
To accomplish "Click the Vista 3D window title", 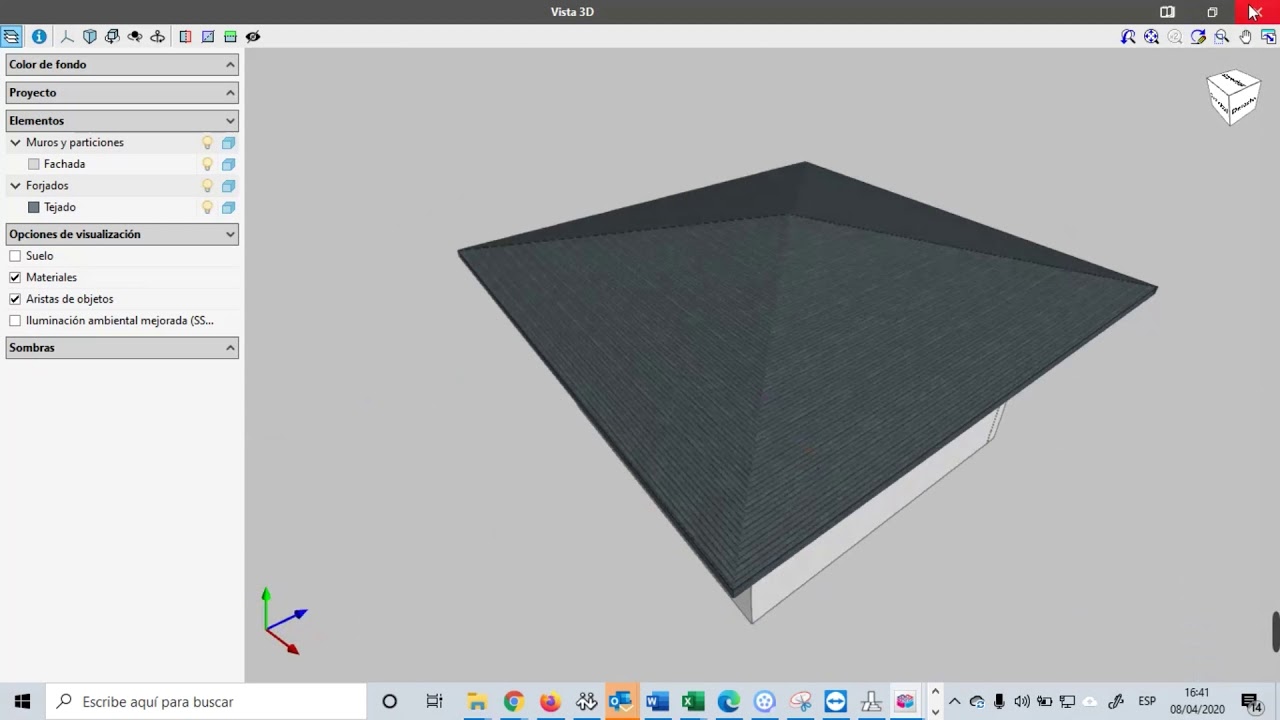I will [x=572, y=12].
